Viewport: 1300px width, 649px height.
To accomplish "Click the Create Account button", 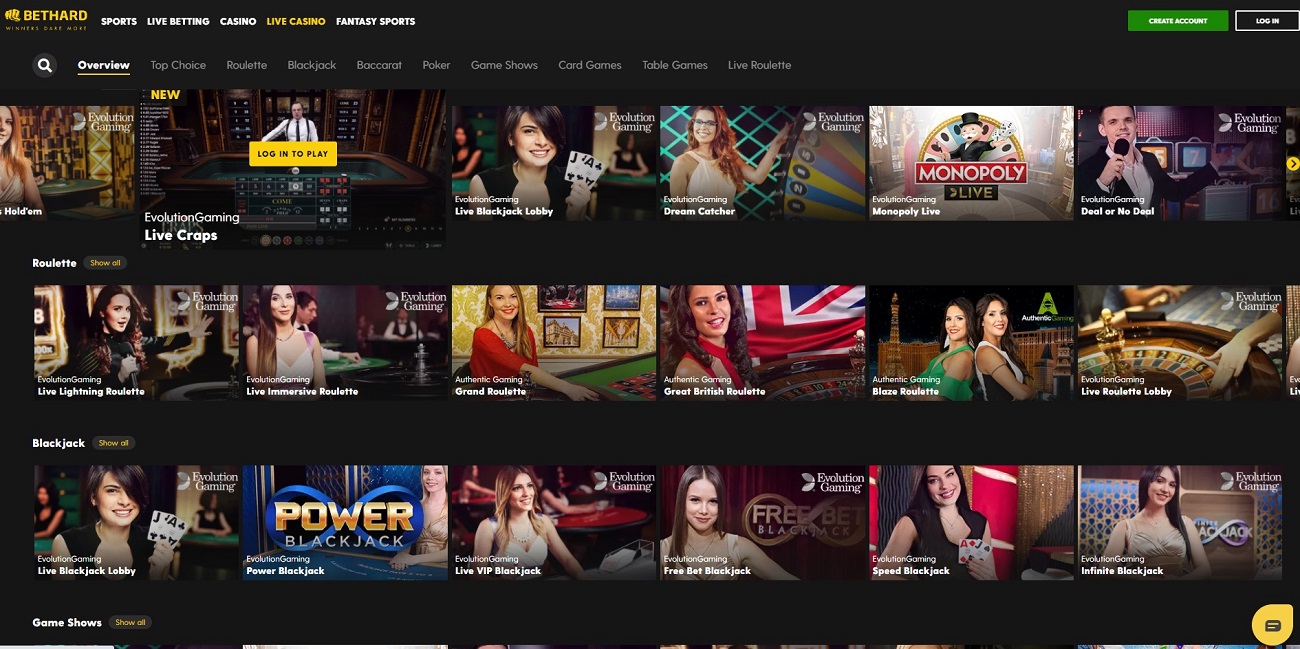I will click(x=1178, y=20).
